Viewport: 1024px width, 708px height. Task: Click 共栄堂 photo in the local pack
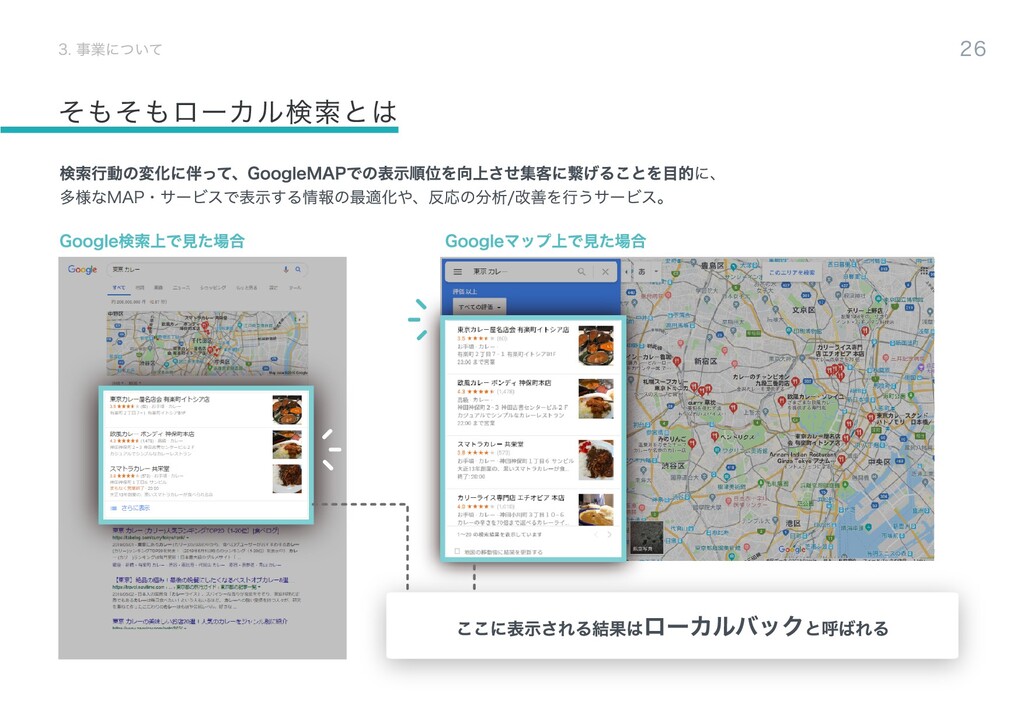click(287, 479)
